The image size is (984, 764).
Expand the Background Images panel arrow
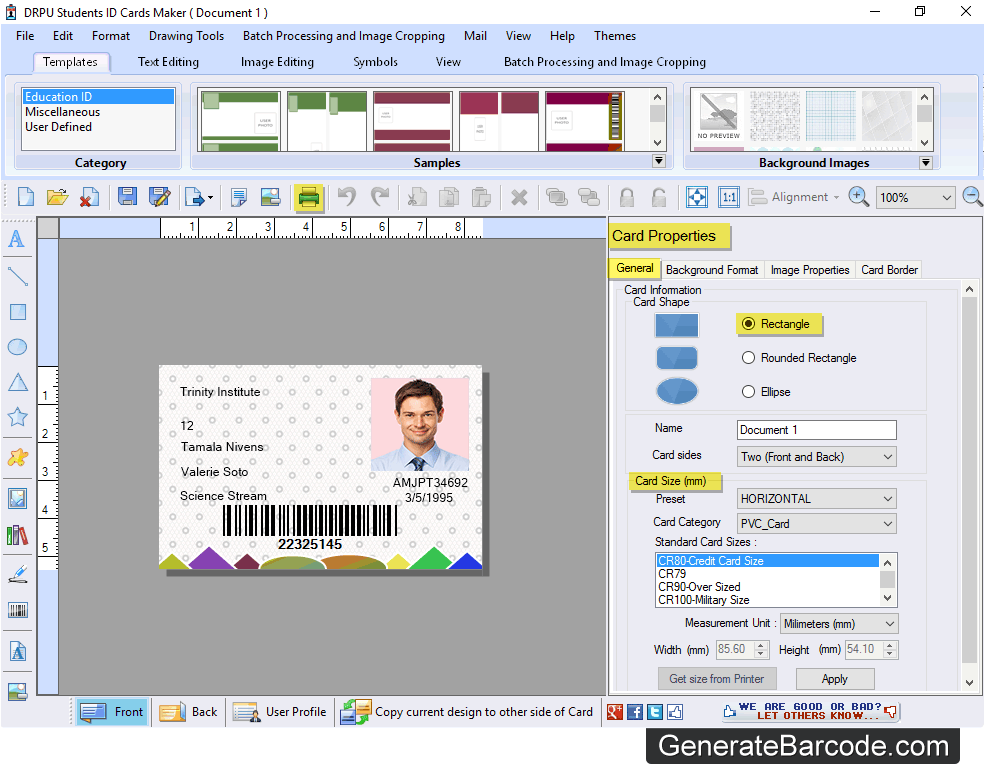click(925, 163)
